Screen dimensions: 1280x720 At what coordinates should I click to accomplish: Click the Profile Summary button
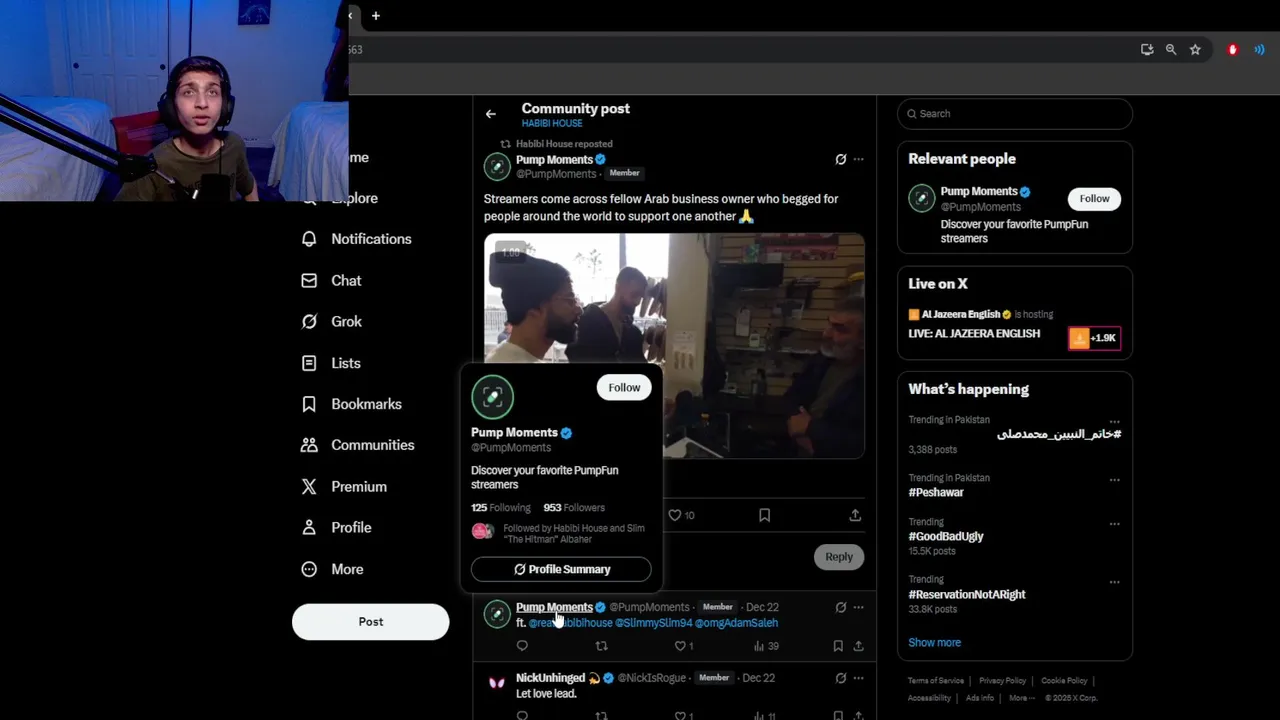coord(561,569)
